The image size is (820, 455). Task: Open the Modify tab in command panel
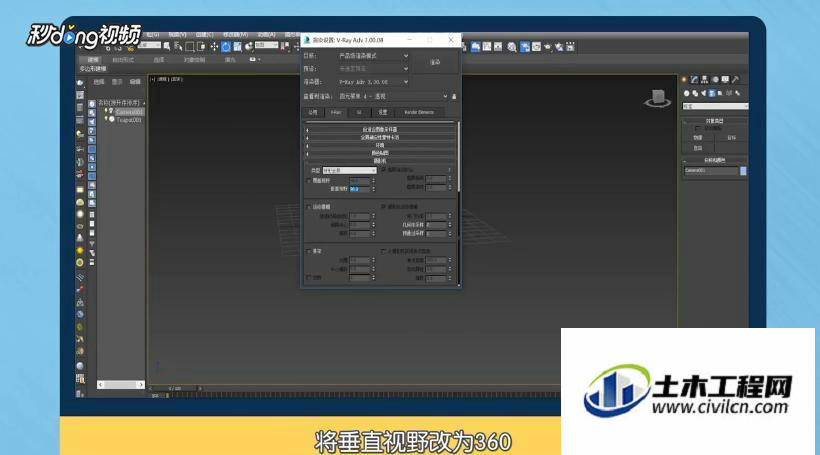pyautogui.click(x=693, y=79)
